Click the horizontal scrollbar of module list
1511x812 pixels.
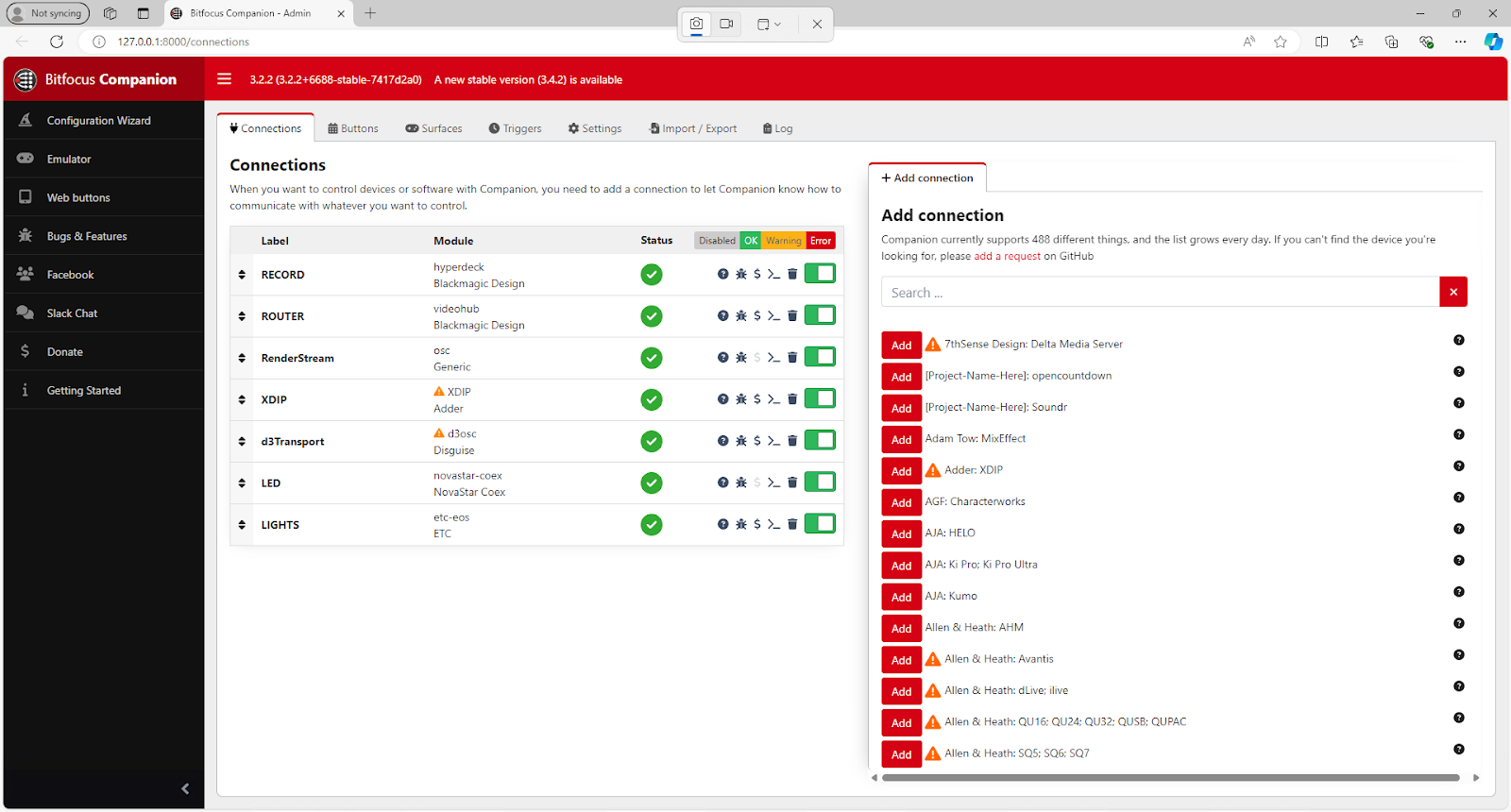coord(1170,778)
